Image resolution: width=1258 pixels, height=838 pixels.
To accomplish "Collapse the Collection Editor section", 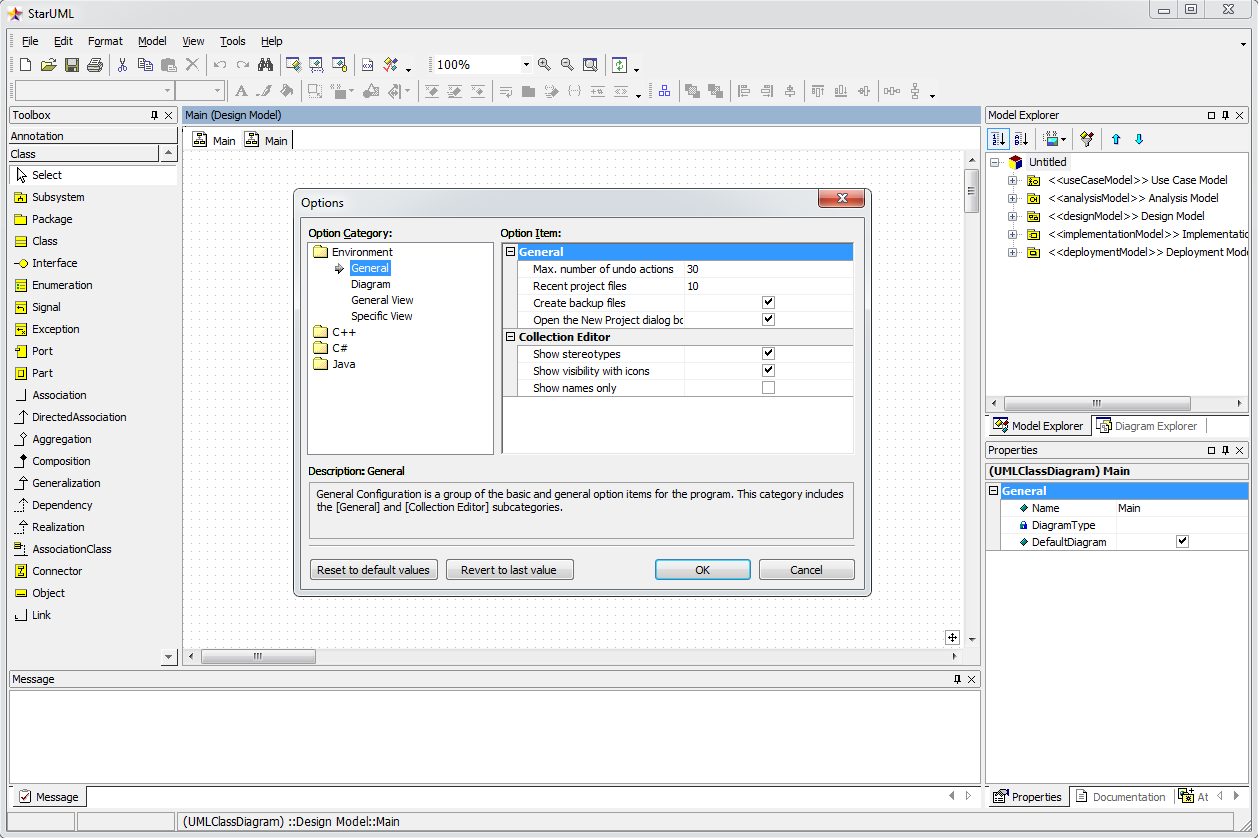I will coord(510,337).
